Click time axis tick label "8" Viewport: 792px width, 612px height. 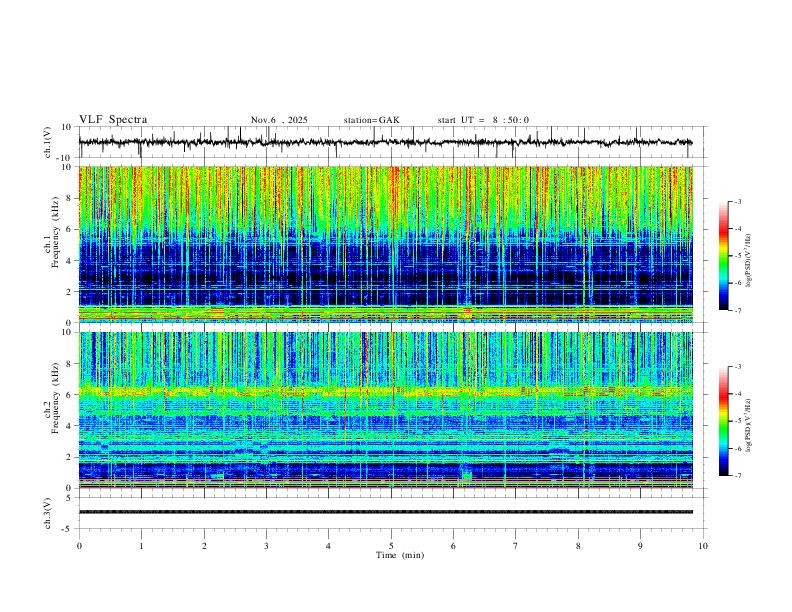[x=578, y=546]
